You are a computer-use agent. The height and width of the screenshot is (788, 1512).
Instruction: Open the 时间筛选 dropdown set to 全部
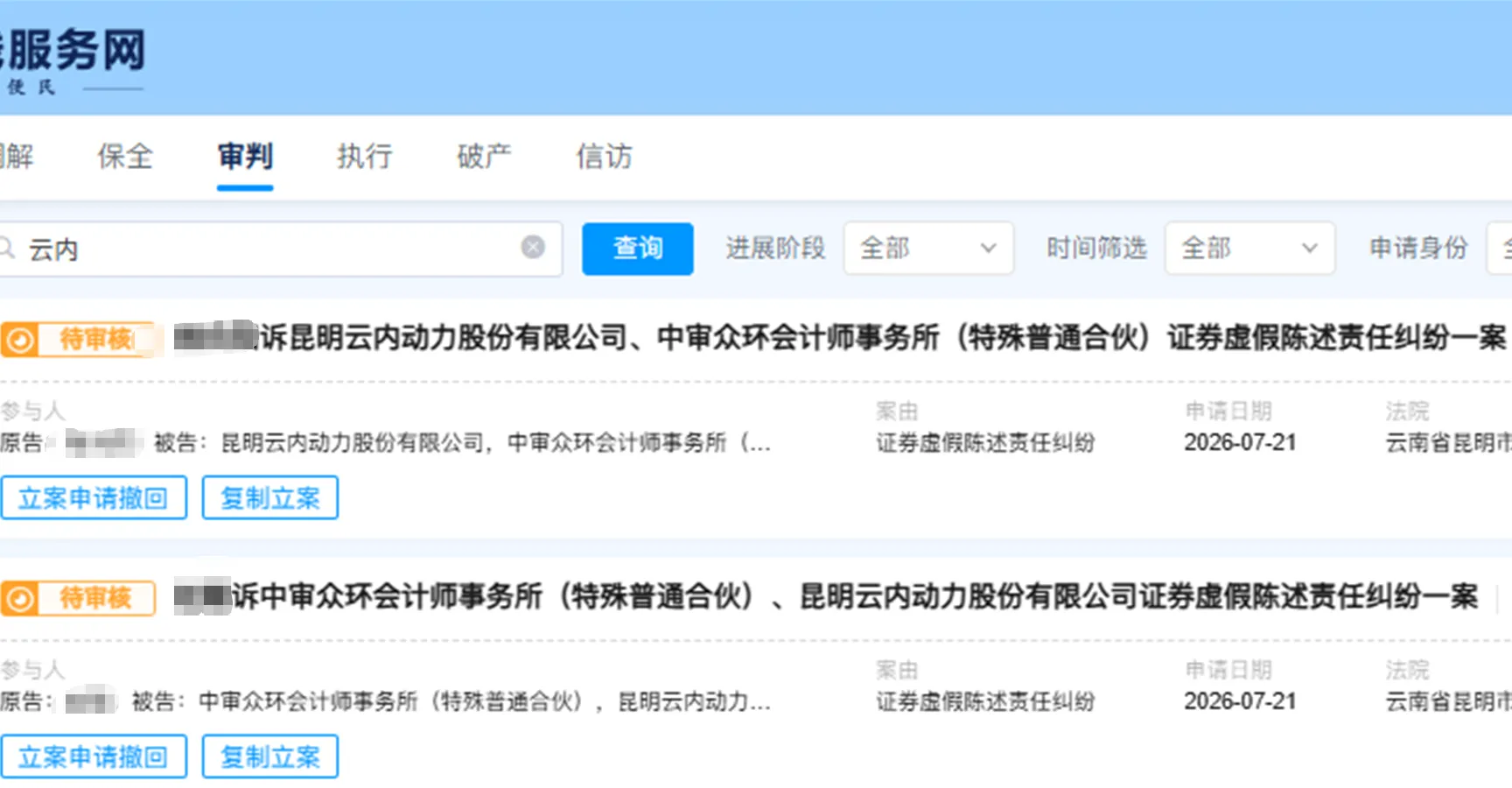tap(1249, 249)
